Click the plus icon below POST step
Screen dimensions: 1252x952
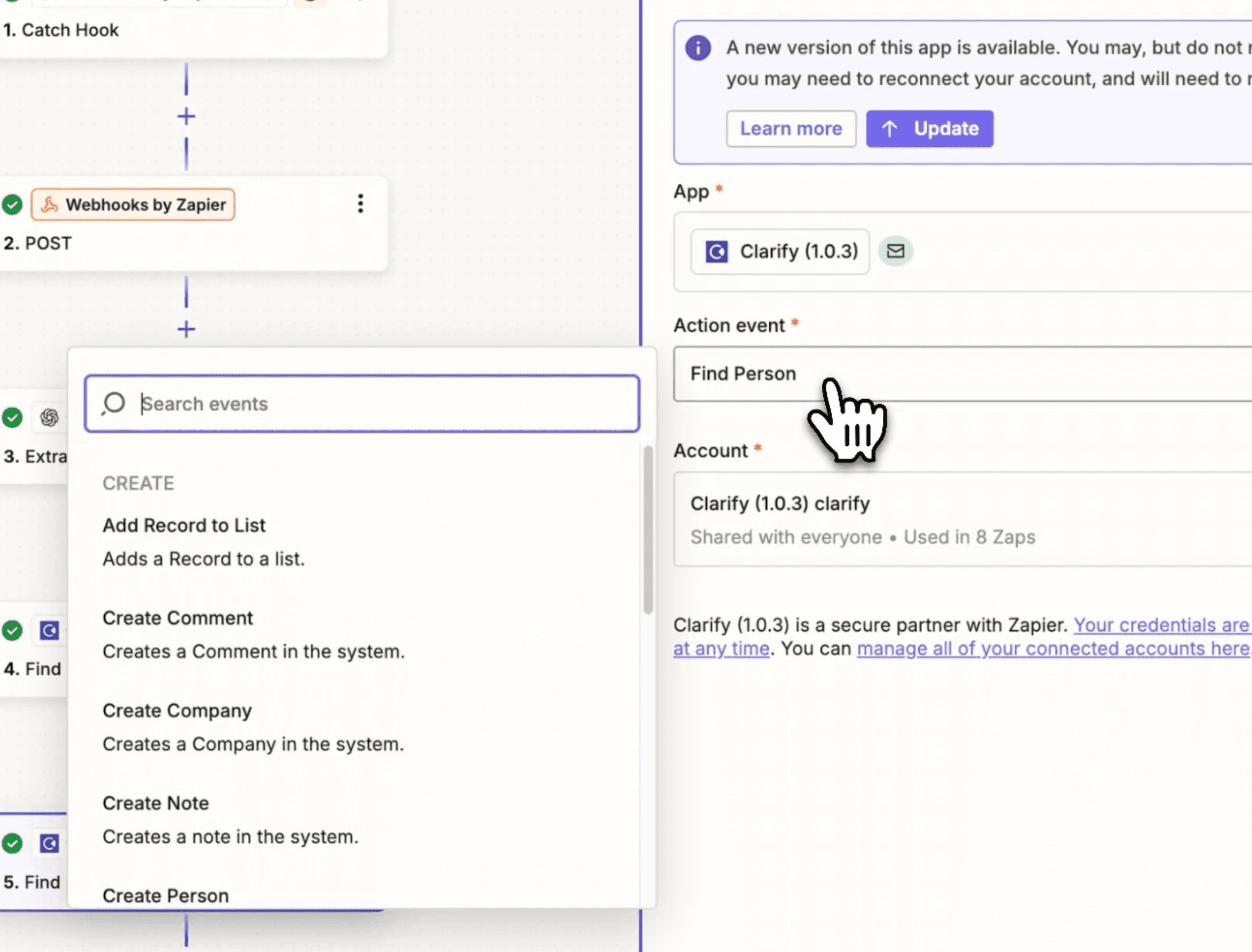[186, 329]
